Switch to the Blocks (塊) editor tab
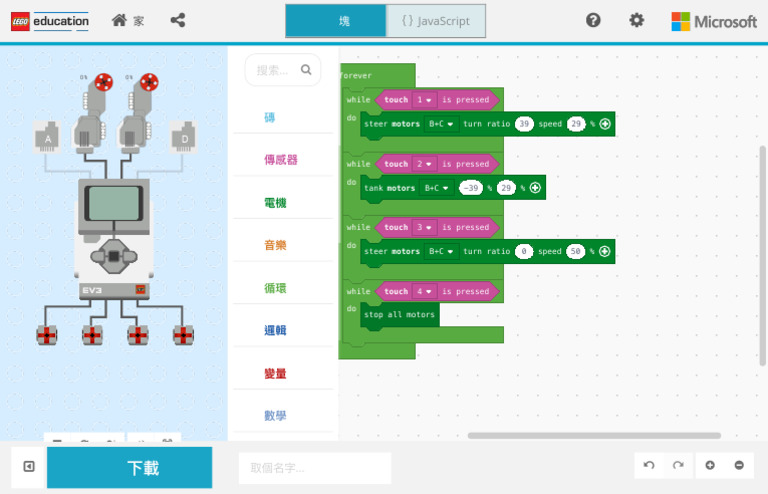The height and width of the screenshot is (494, 768). pyautogui.click(x=336, y=21)
